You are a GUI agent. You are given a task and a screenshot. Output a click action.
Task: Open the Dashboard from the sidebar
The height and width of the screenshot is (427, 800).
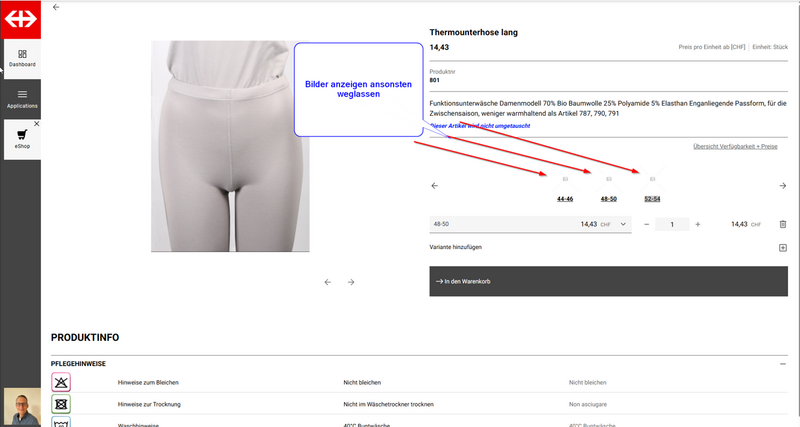[22, 58]
